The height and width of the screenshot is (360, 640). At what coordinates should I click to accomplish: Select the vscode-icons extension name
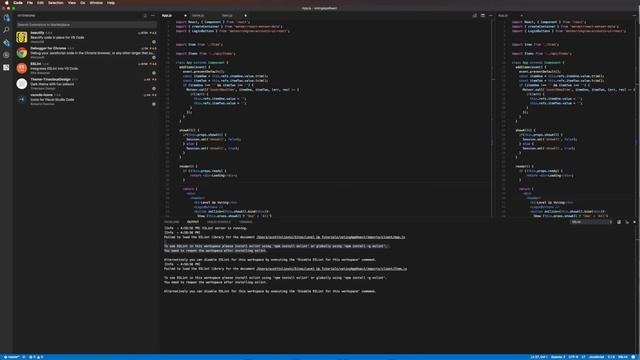click(x=42, y=95)
